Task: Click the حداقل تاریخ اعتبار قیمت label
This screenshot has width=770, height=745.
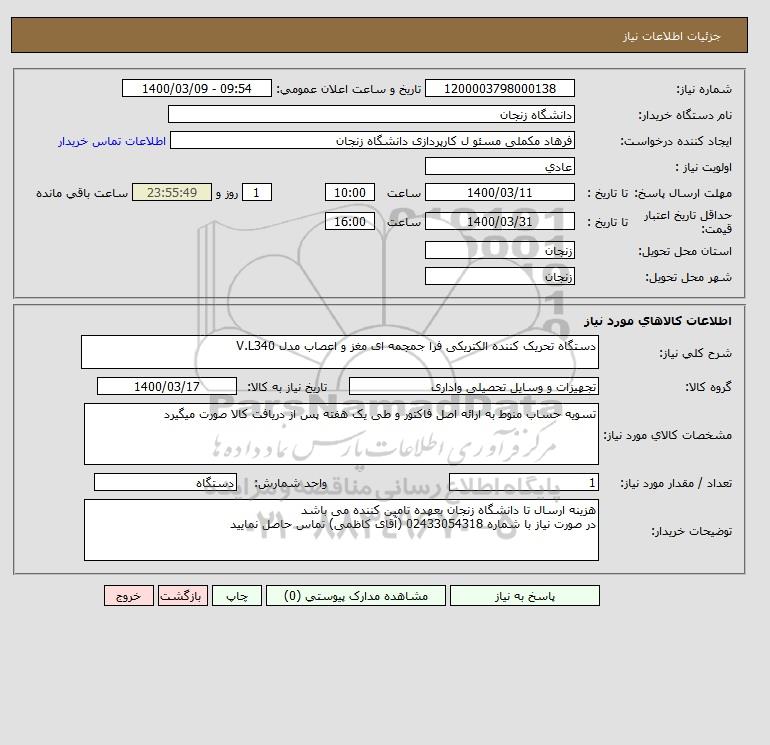Action: coord(688,222)
